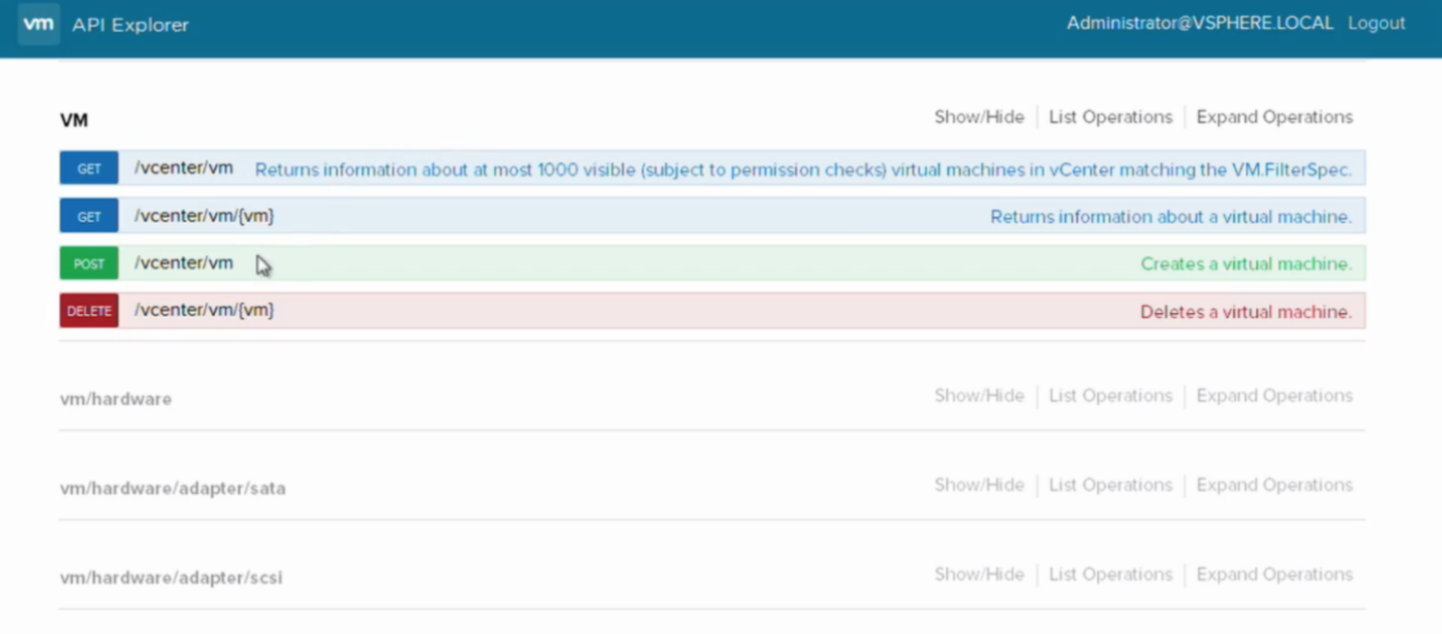Click 'Creates a virtual machine.' description
Image resolution: width=1442 pixels, height=634 pixels.
1246,264
